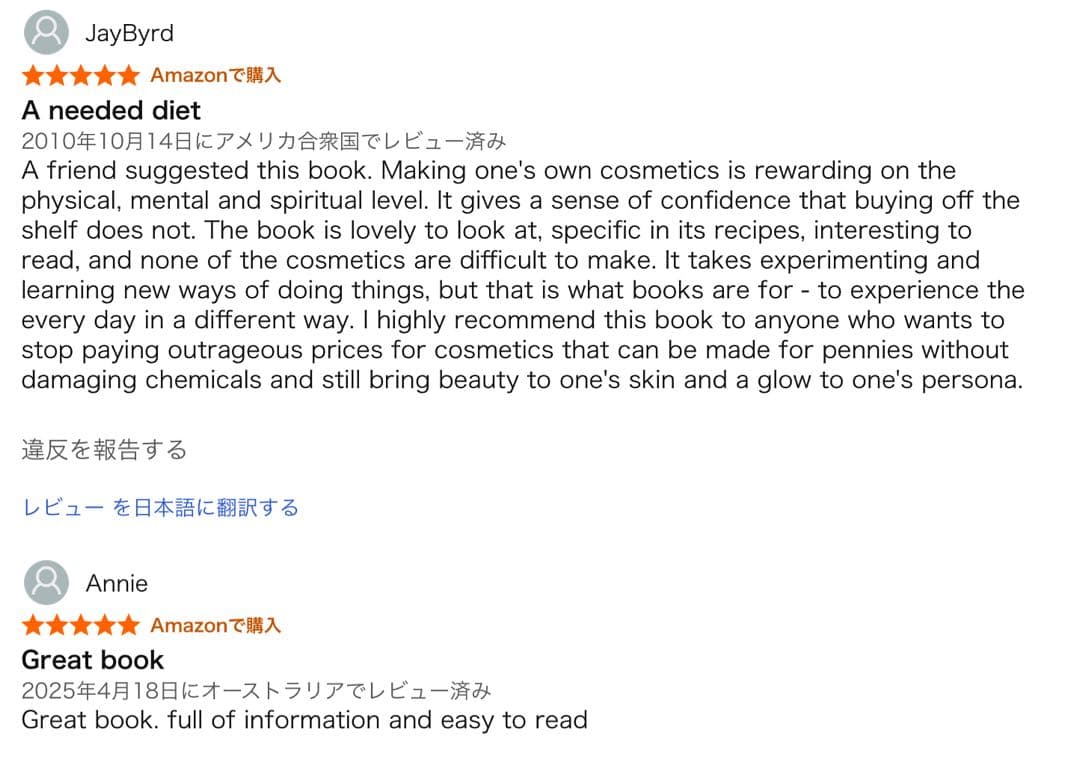Click Annie's profile avatar icon
Screen dimensions: 1080x763
tap(44, 581)
